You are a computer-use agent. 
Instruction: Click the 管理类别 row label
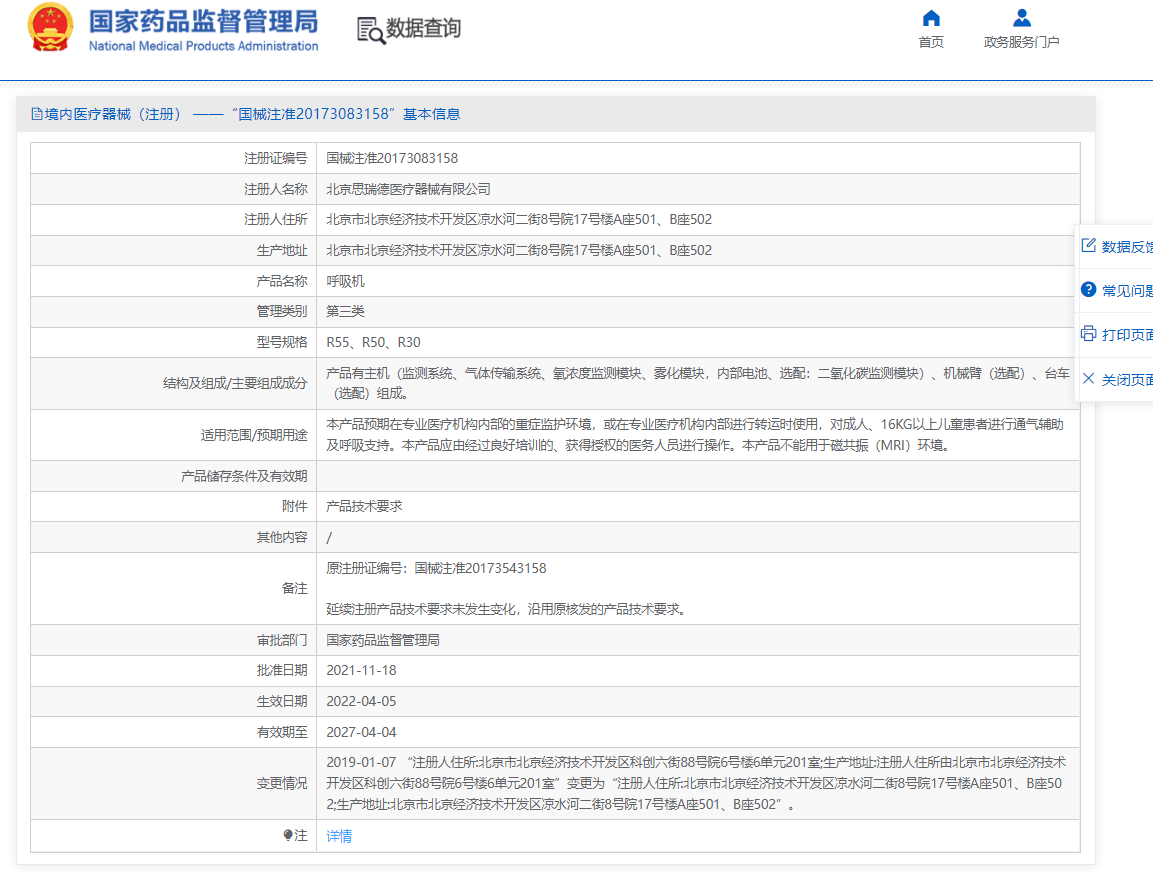[282, 311]
